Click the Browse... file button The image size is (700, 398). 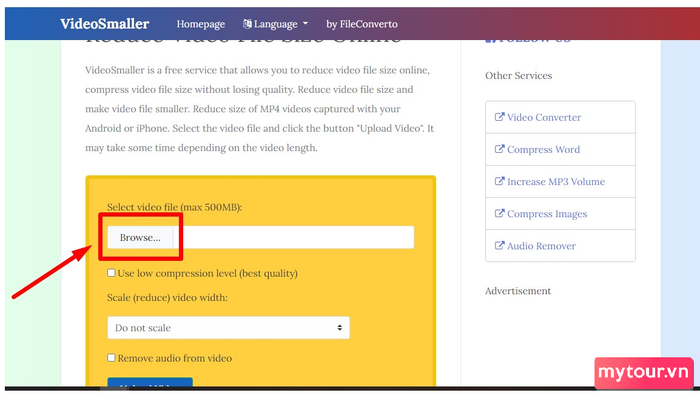[140, 237]
